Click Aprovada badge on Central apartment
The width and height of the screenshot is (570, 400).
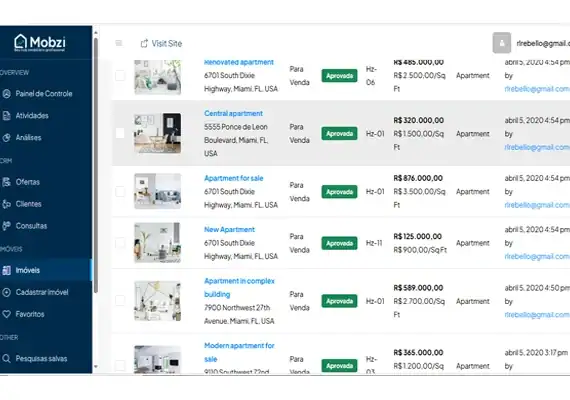click(x=339, y=133)
